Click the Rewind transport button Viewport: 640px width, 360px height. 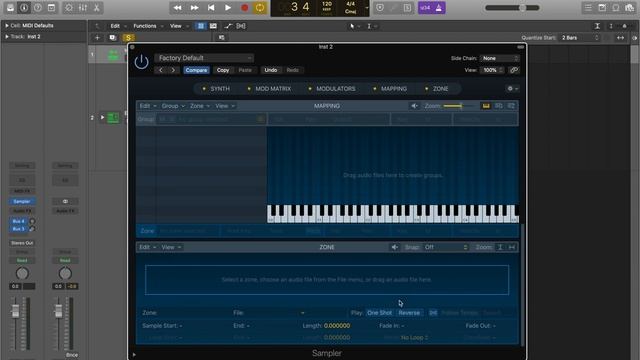click(178, 8)
